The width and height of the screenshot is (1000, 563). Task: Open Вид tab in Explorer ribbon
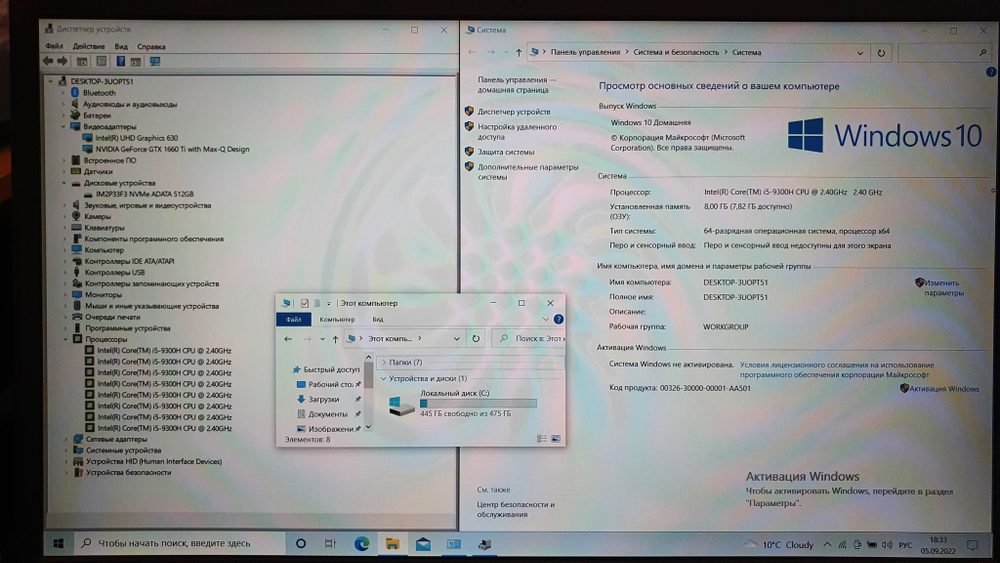(378, 319)
